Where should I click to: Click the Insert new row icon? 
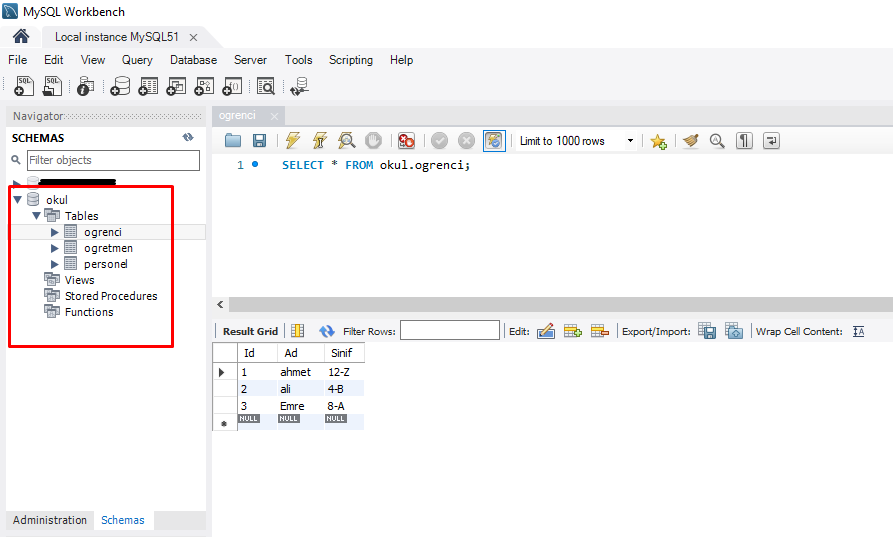click(x=573, y=331)
